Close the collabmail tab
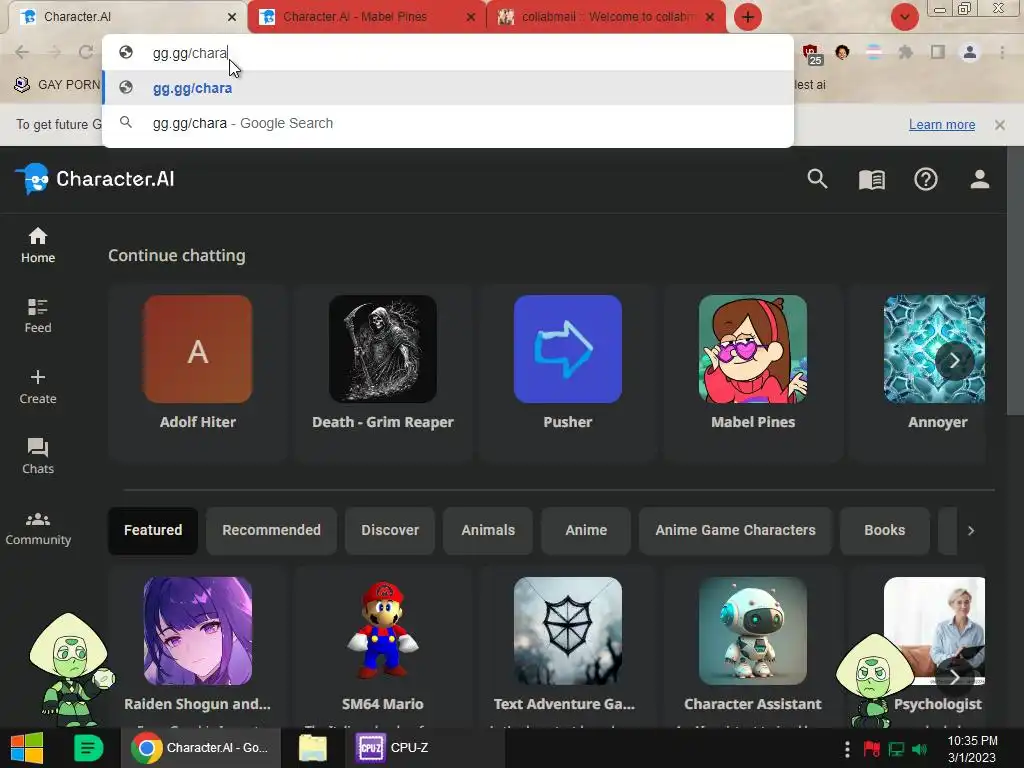The height and width of the screenshot is (768, 1024). (x=710, y=18)
